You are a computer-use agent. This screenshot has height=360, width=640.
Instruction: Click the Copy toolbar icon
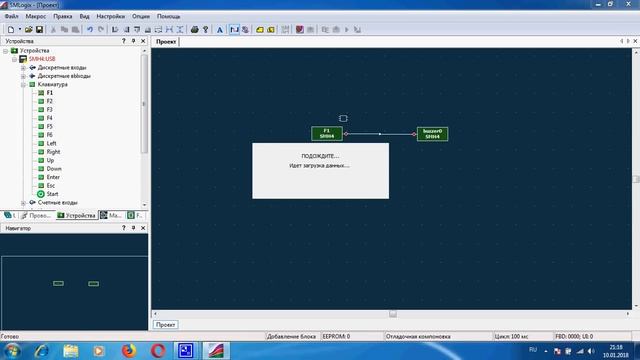(x=64, y=29)
